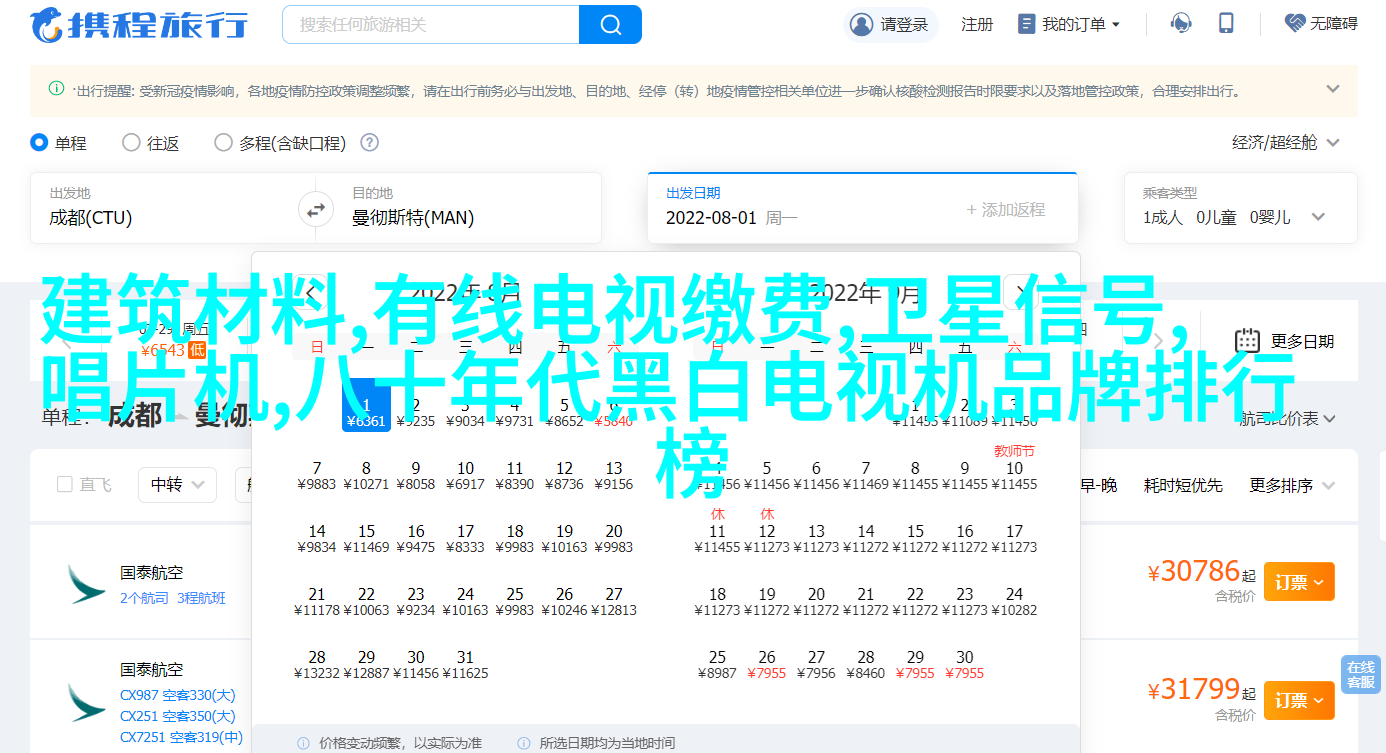This screenshot has height=753, width=1386.
Task: Click Cathay Pacific logo on ¥31799 flight
Action: pyautogui.click(x=86, y=703)
